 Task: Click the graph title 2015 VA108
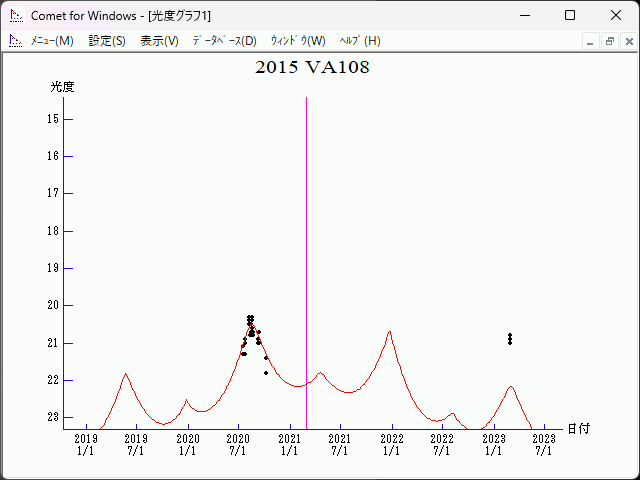pos(312,68)
